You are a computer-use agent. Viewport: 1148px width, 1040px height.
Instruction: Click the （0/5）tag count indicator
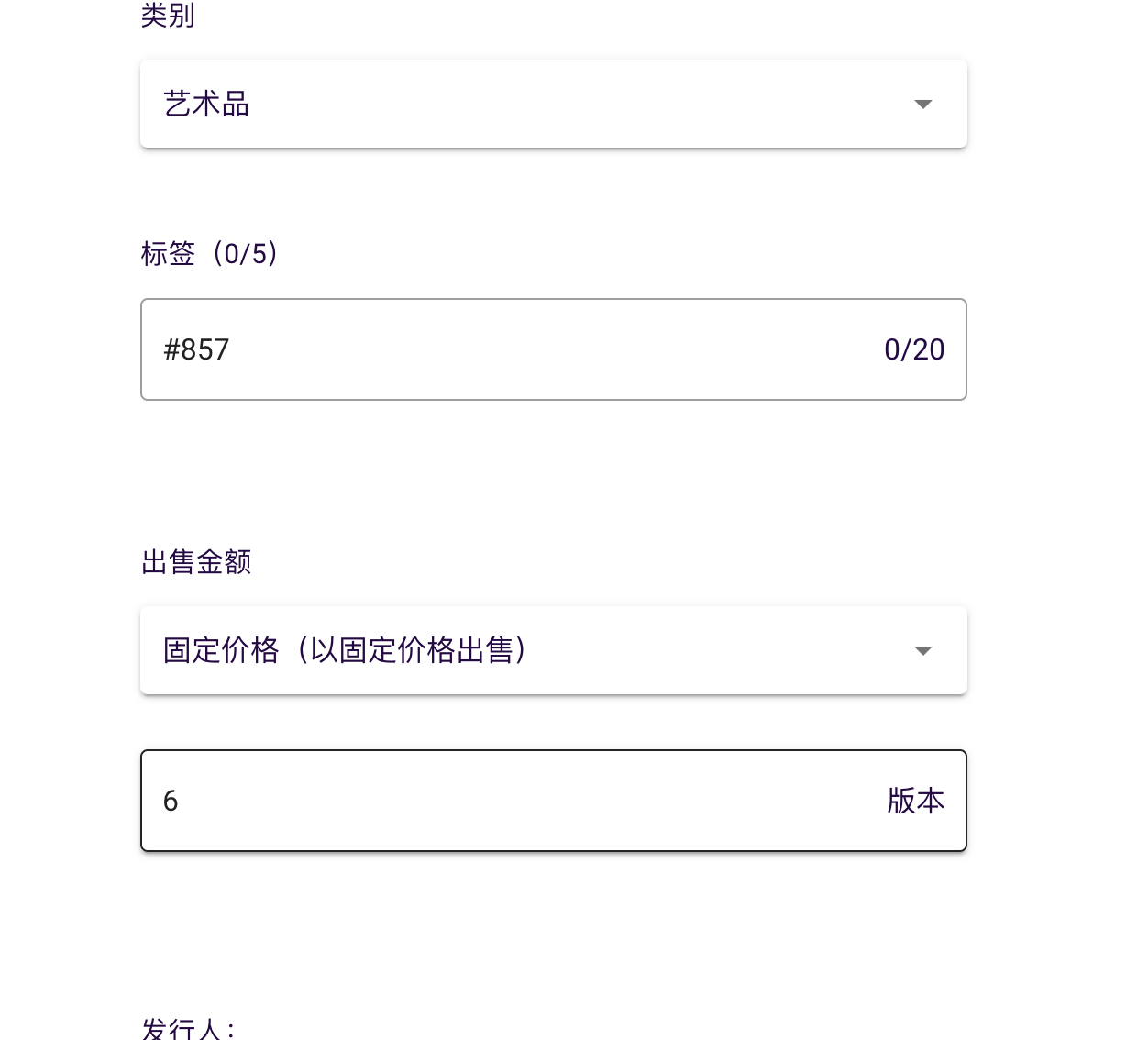pos(245,253)
